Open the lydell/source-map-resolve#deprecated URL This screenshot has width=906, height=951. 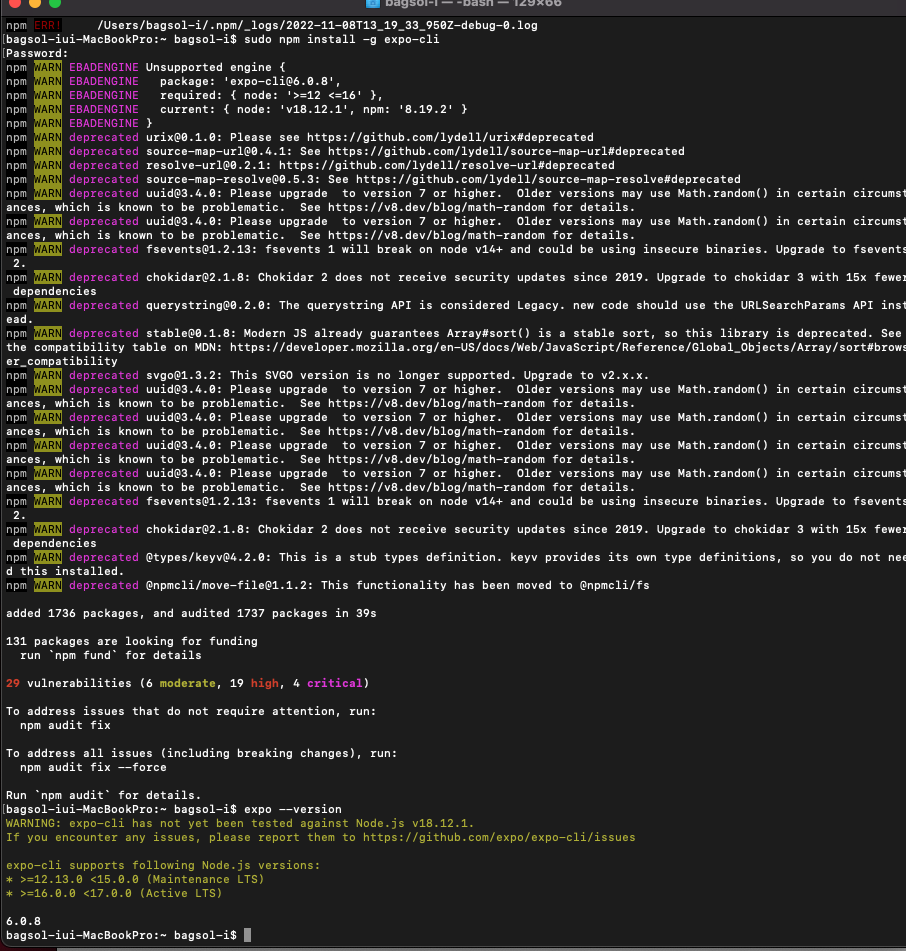coord(548,179)
